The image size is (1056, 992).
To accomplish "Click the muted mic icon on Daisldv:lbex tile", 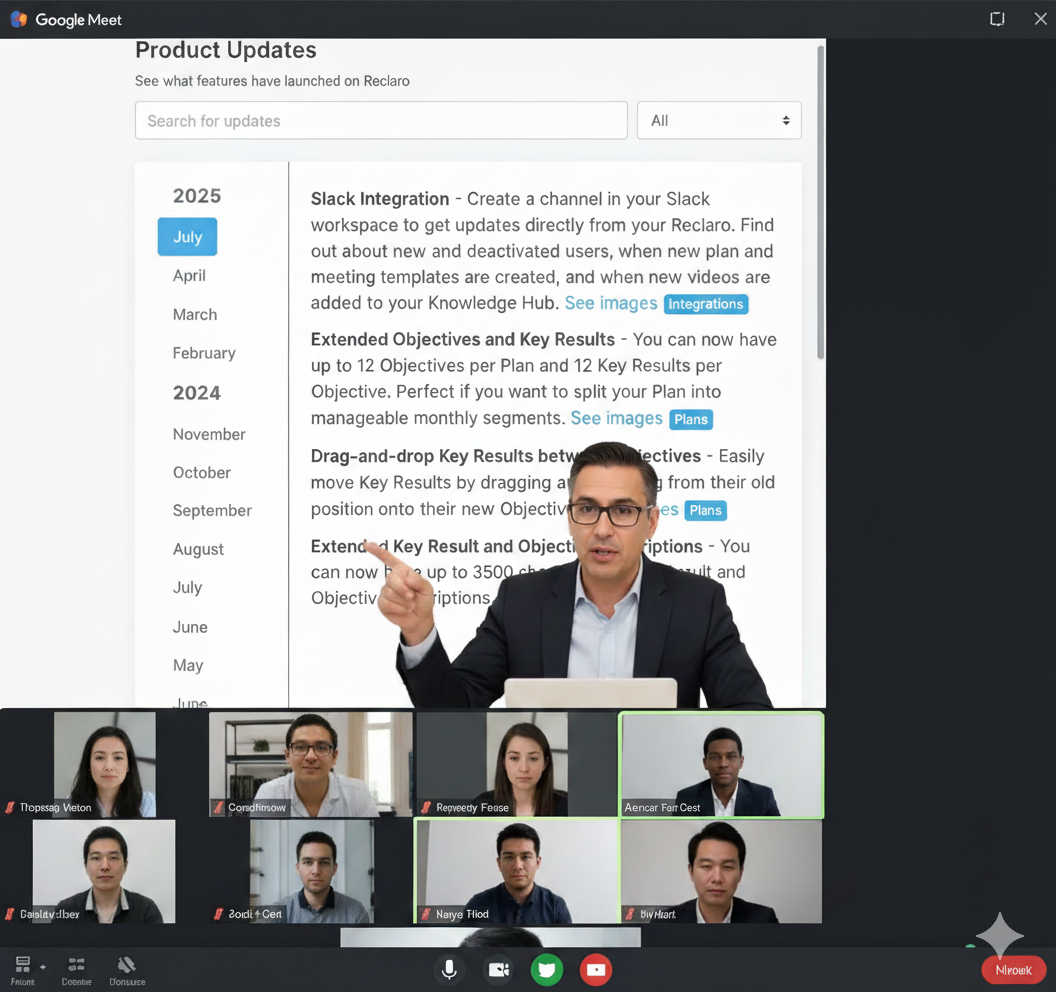I will coord(10,914).
